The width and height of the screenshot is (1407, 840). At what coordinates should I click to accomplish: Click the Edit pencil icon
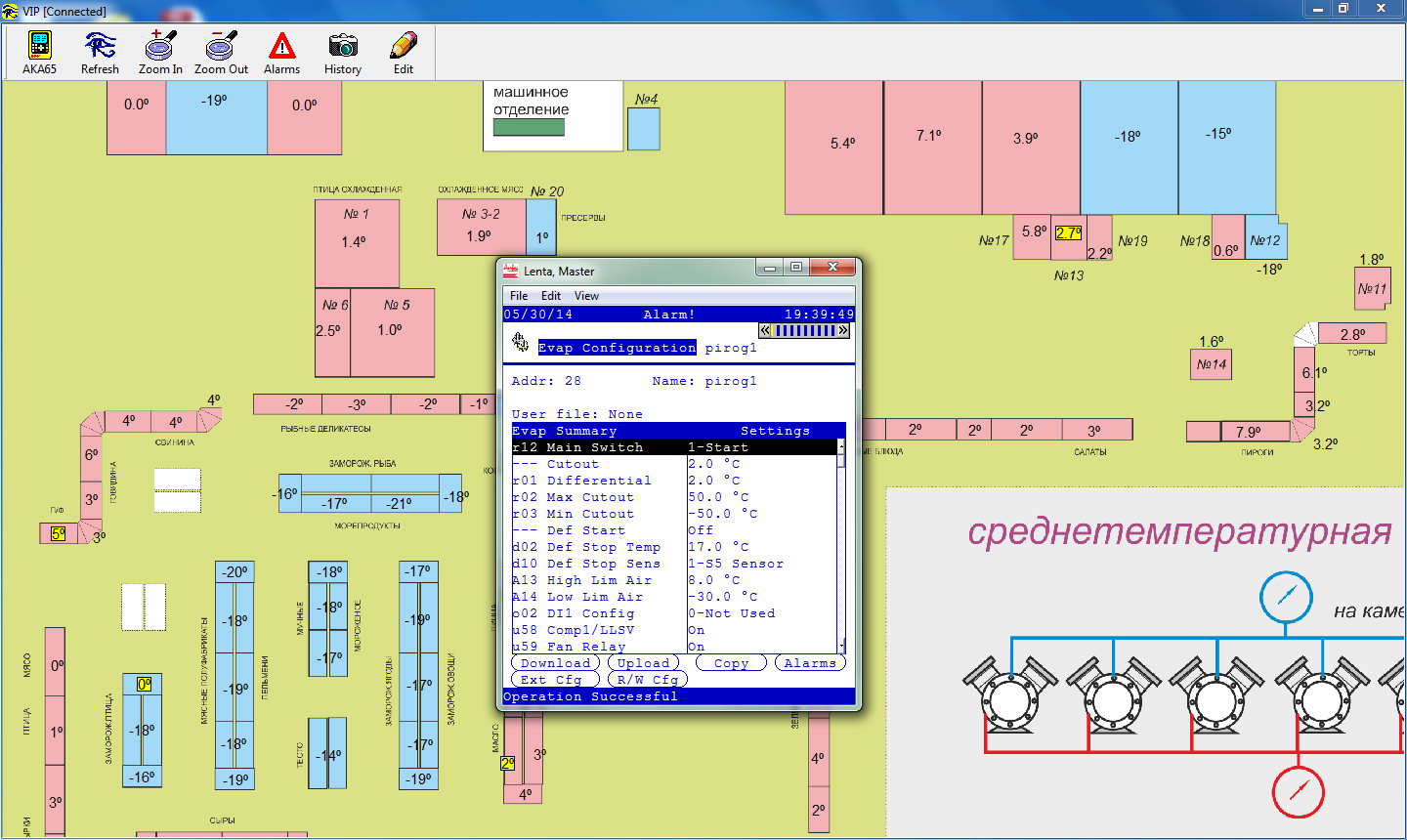pos(404,46)
